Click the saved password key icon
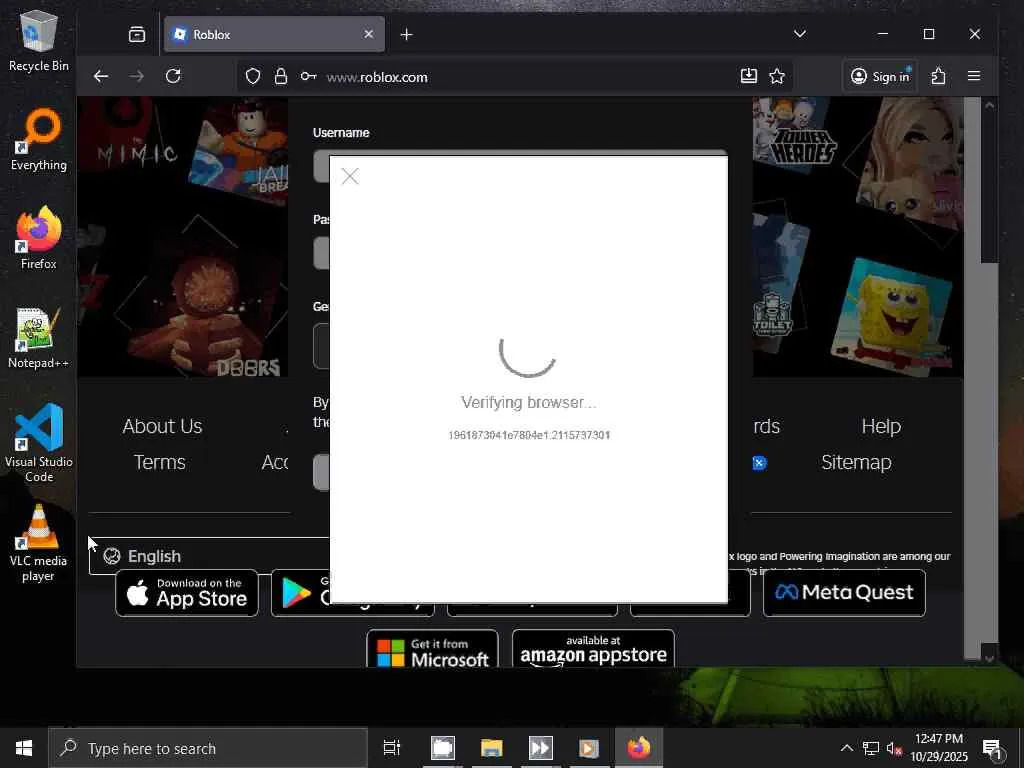1024x768 pixels. pyautogui.click(x=308, y=76)
